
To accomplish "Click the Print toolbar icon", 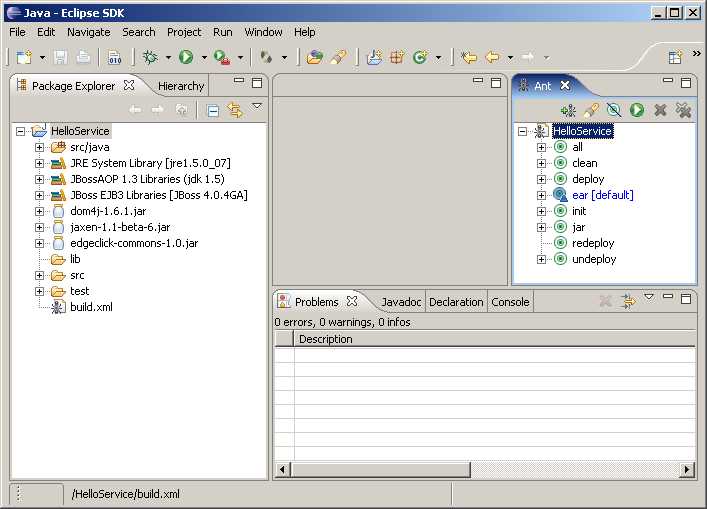I will (x=83, y=57).
